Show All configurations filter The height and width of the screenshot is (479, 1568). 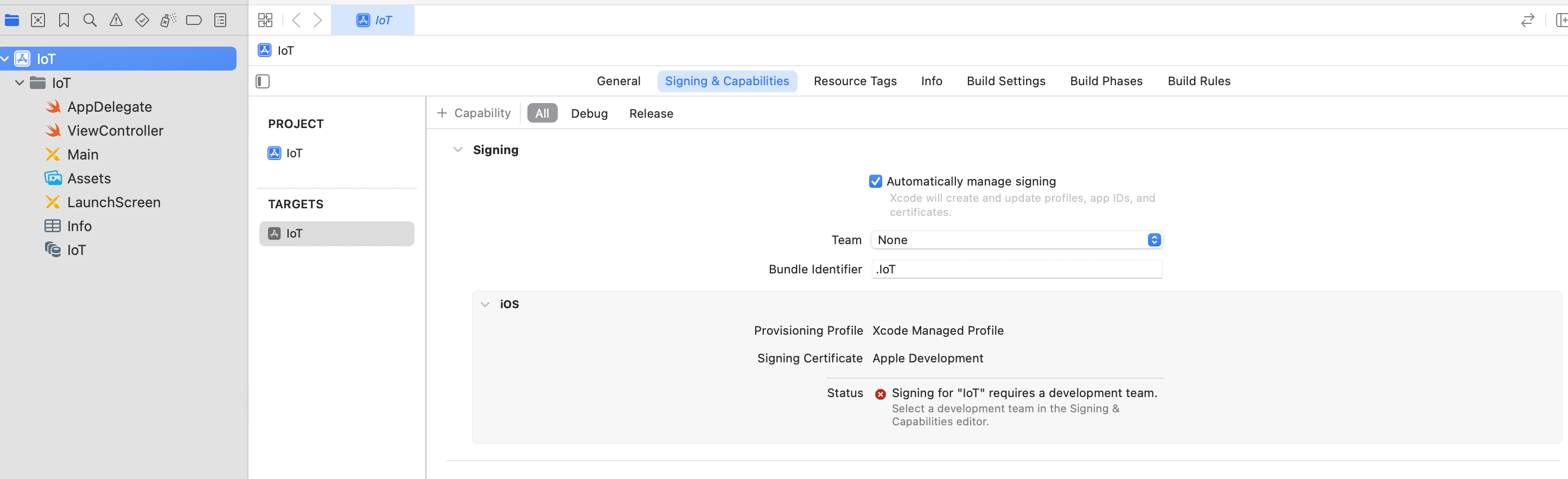click(541, 113)
